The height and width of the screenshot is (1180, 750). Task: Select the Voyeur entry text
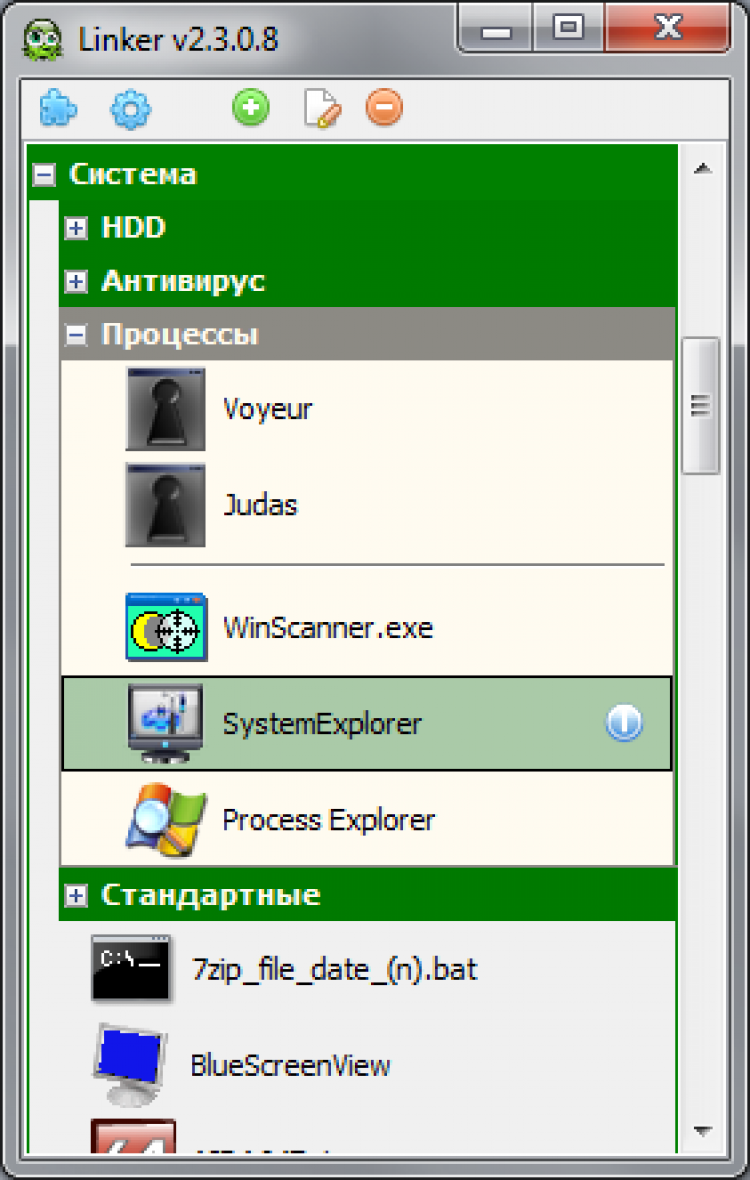coord(267,410)
